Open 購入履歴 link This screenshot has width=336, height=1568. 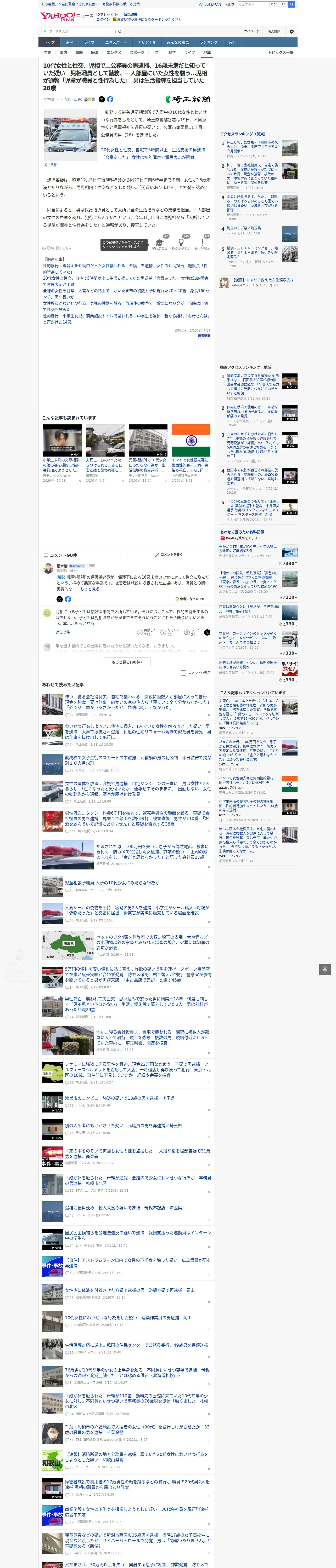274,32
